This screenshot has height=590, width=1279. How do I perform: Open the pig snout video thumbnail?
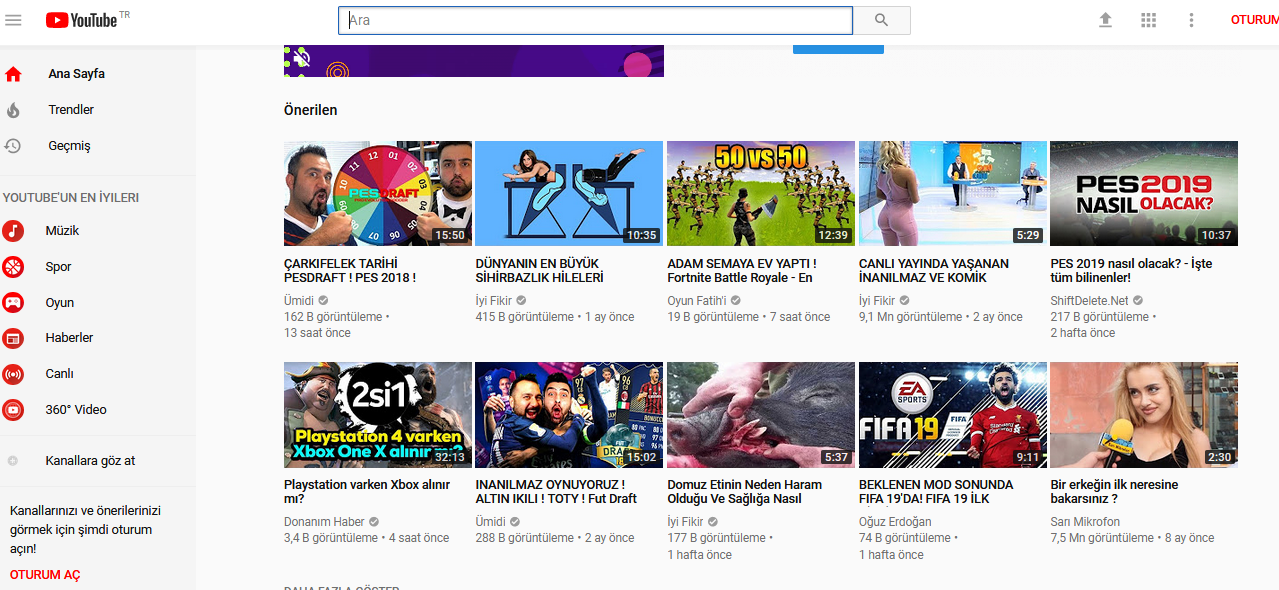click(761, 414)
